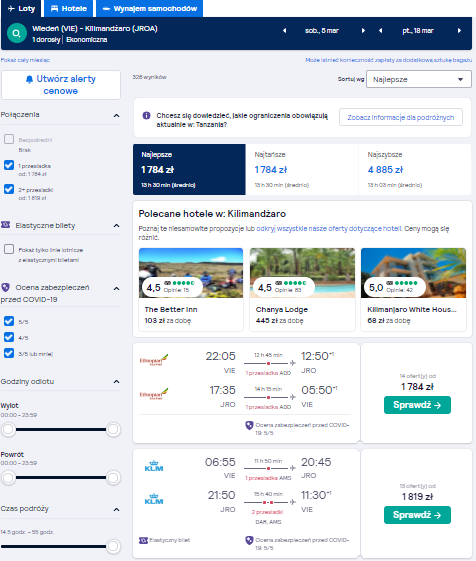This screenshot has width=476, height=561.
Task: Go to previous departure date arrow
Action: 285,31
